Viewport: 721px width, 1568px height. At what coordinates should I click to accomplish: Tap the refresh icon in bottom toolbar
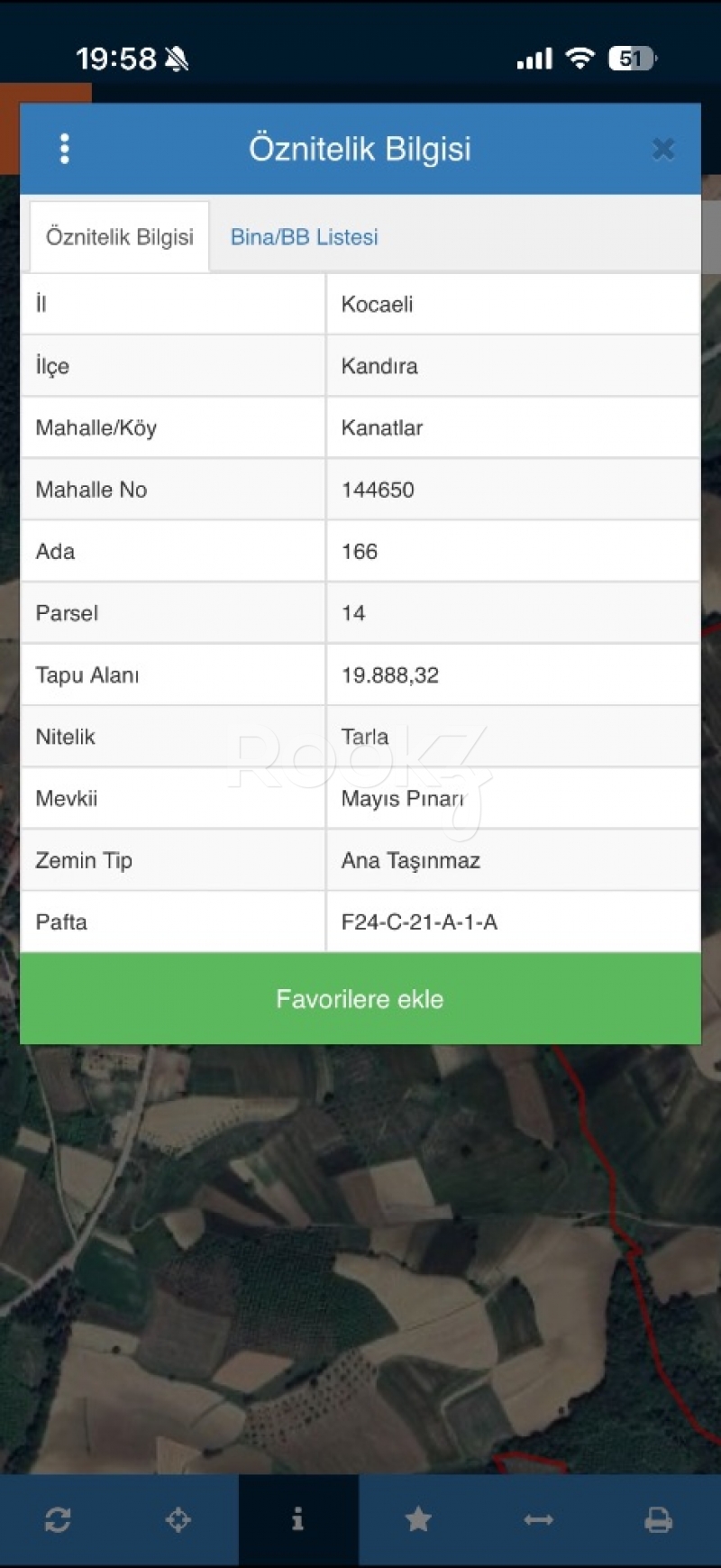pos(59,1520)
